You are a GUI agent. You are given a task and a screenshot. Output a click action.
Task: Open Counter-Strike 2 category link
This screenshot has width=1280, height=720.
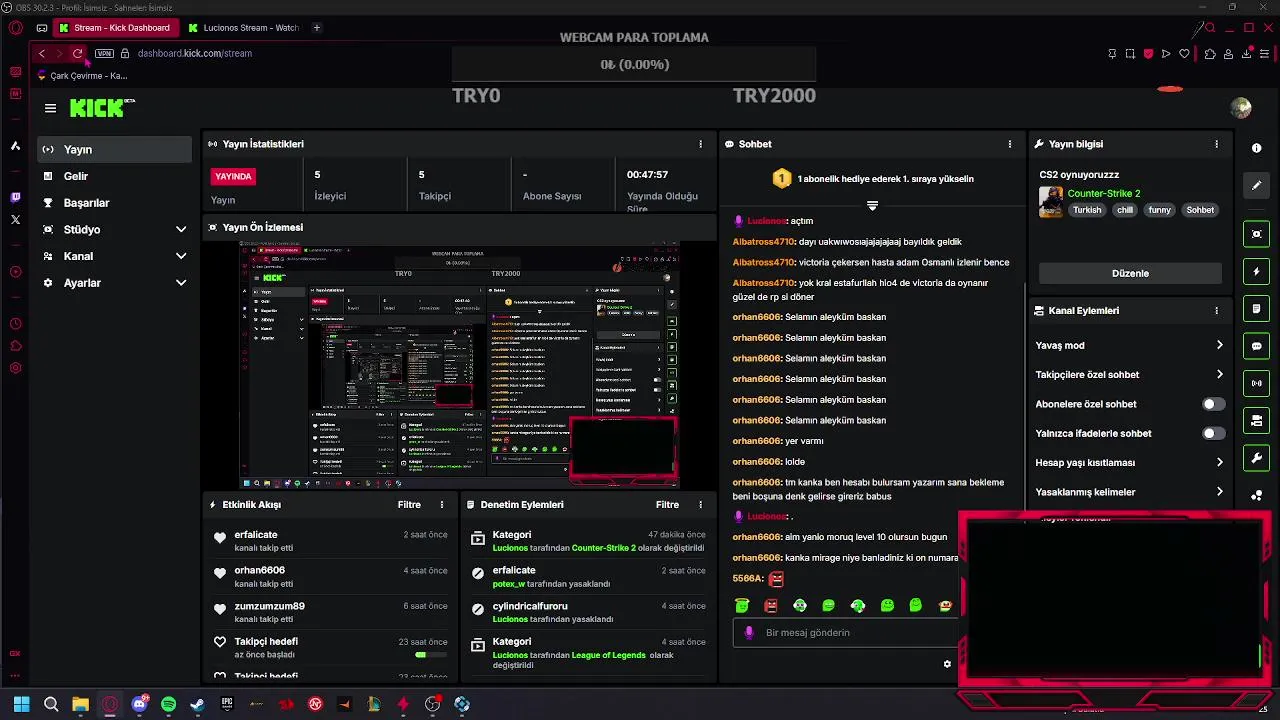(x=1103, y=194)
